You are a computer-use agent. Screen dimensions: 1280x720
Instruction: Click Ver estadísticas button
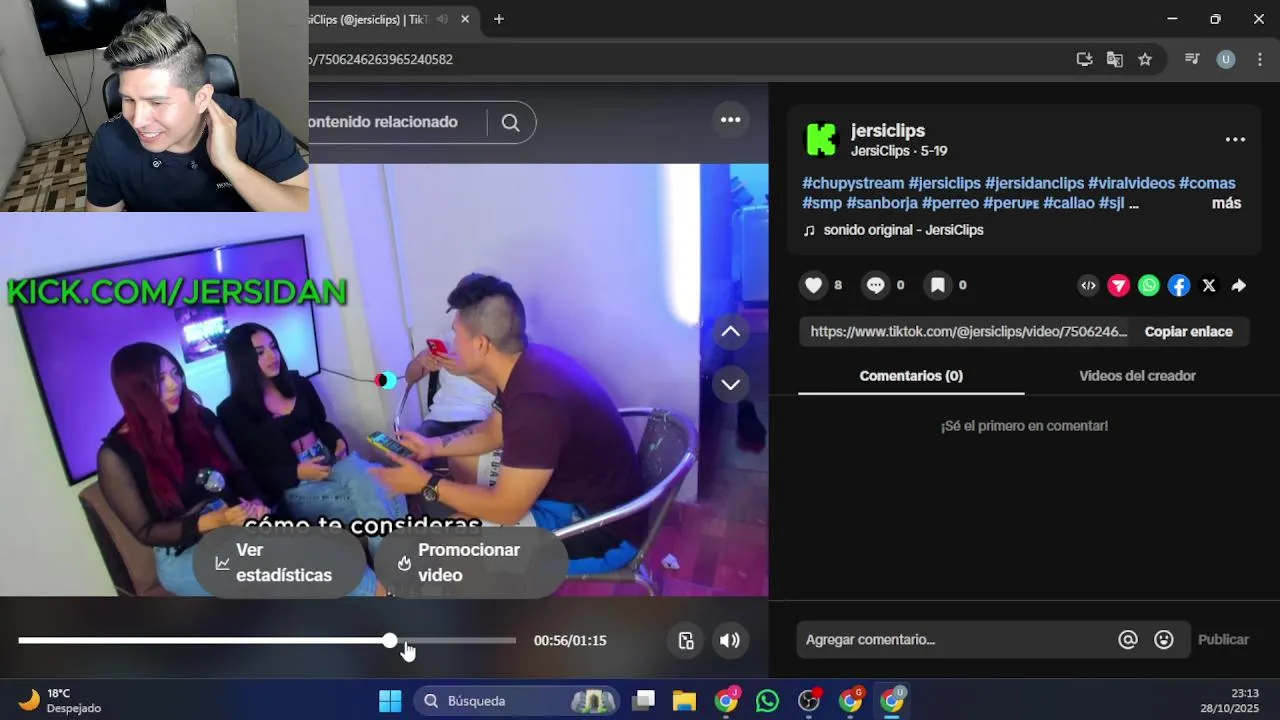pyautogui.click(x=278, y=563)
